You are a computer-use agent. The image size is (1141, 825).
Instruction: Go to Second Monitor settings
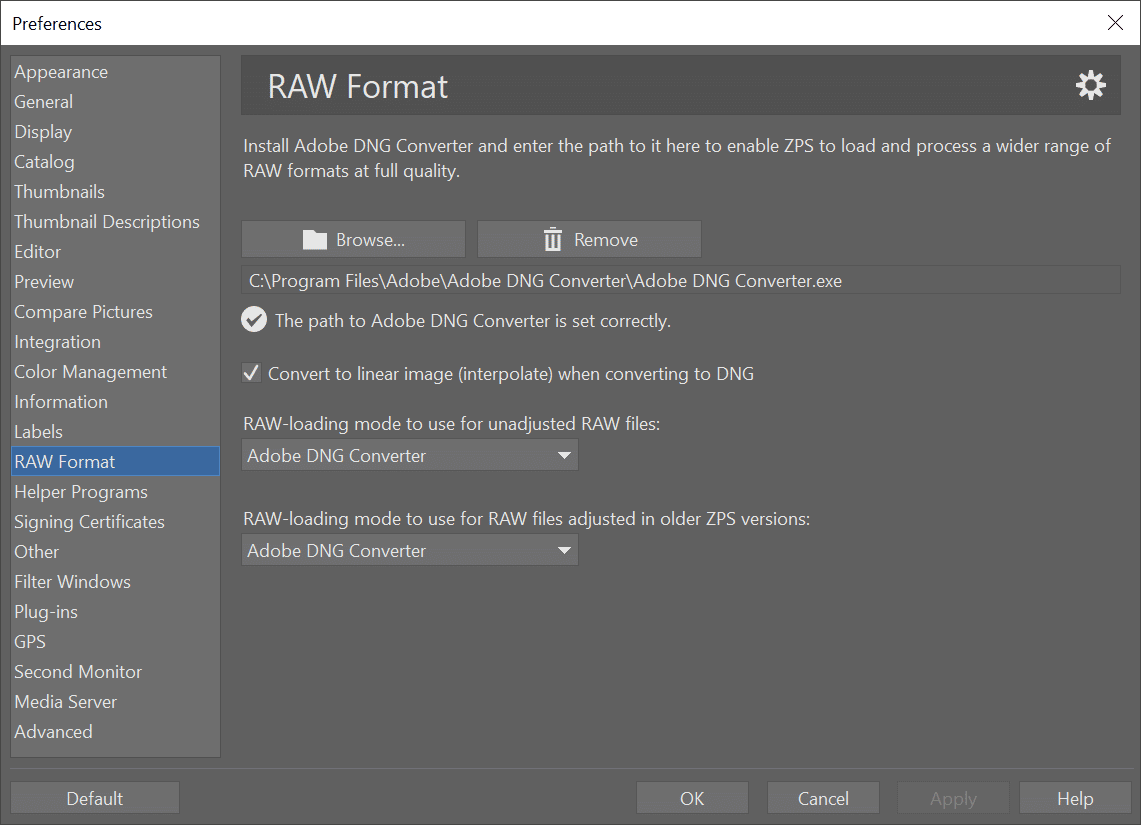[x=115, y=671]
